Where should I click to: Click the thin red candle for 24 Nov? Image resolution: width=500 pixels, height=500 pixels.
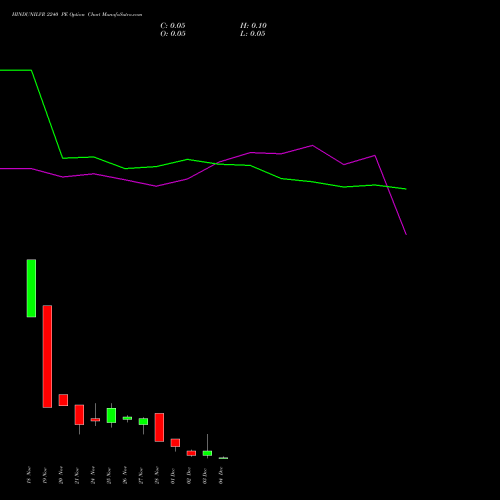(95, 420)
